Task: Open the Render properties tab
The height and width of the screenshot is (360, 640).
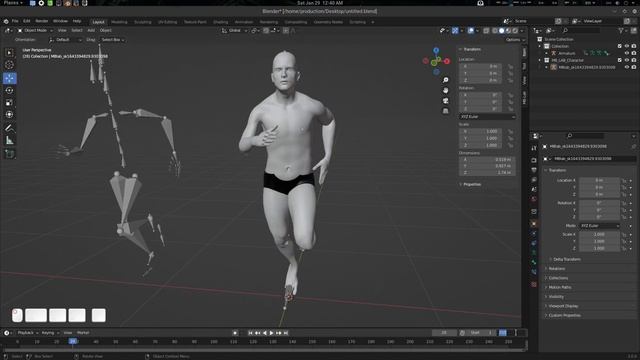Action: [x=534, y=160]
